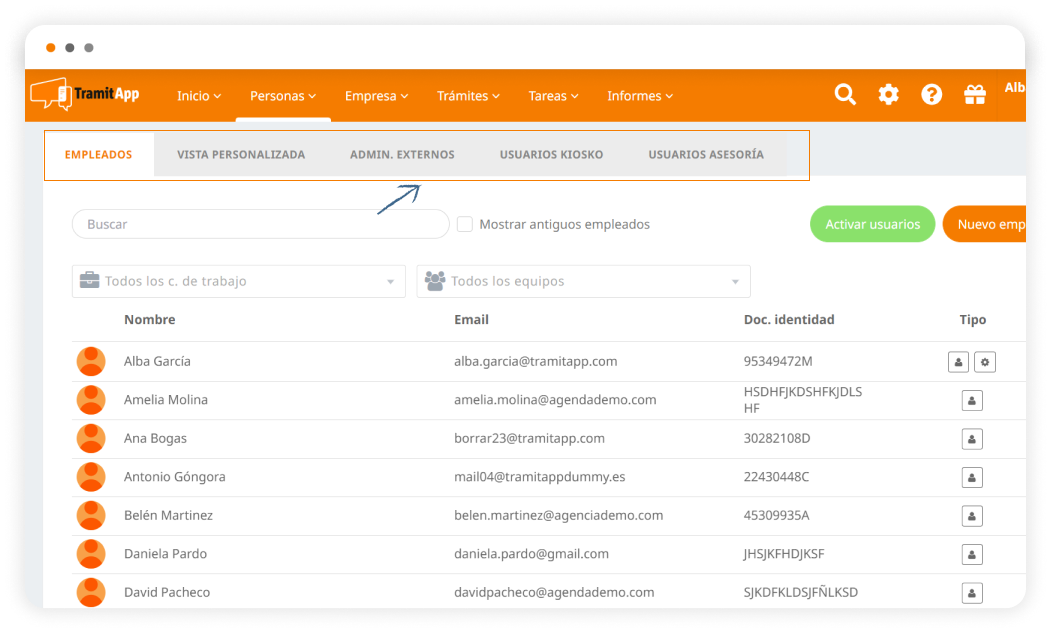Click the Nuevo empleado button
This screenshot has width=1051, height=634.
point(989,224)
